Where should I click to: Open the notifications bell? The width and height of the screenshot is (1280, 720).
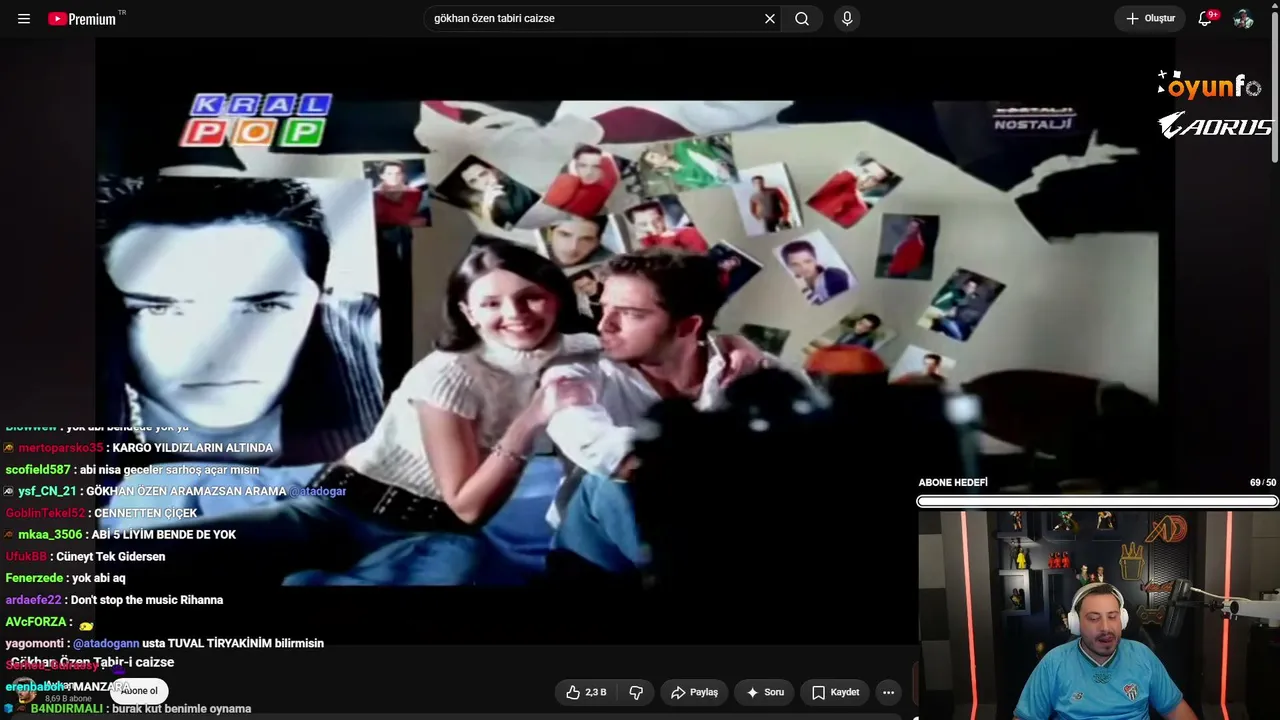point(1205,19)
